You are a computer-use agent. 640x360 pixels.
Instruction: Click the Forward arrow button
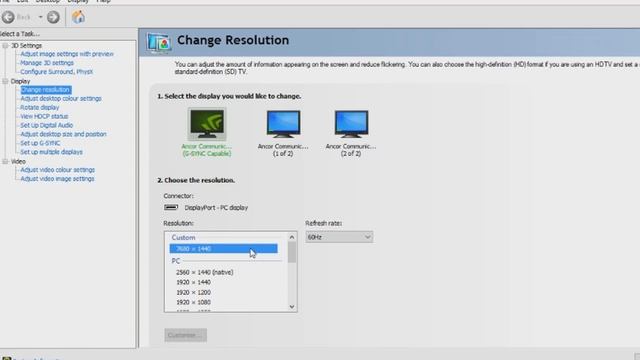click(x=53, y=17)
